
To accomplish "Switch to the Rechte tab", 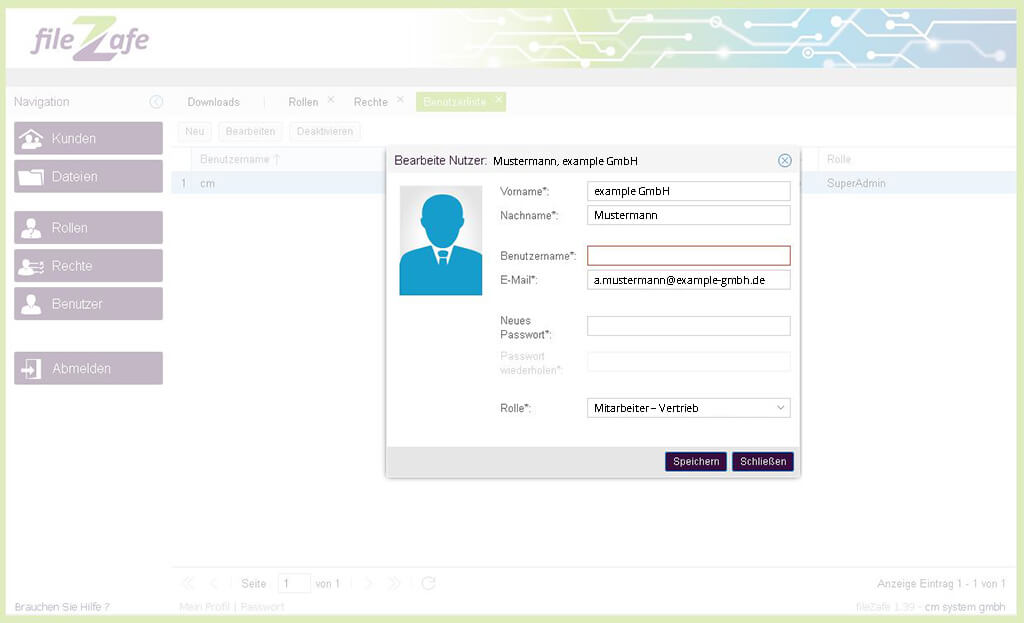I will tap(370, 102).
